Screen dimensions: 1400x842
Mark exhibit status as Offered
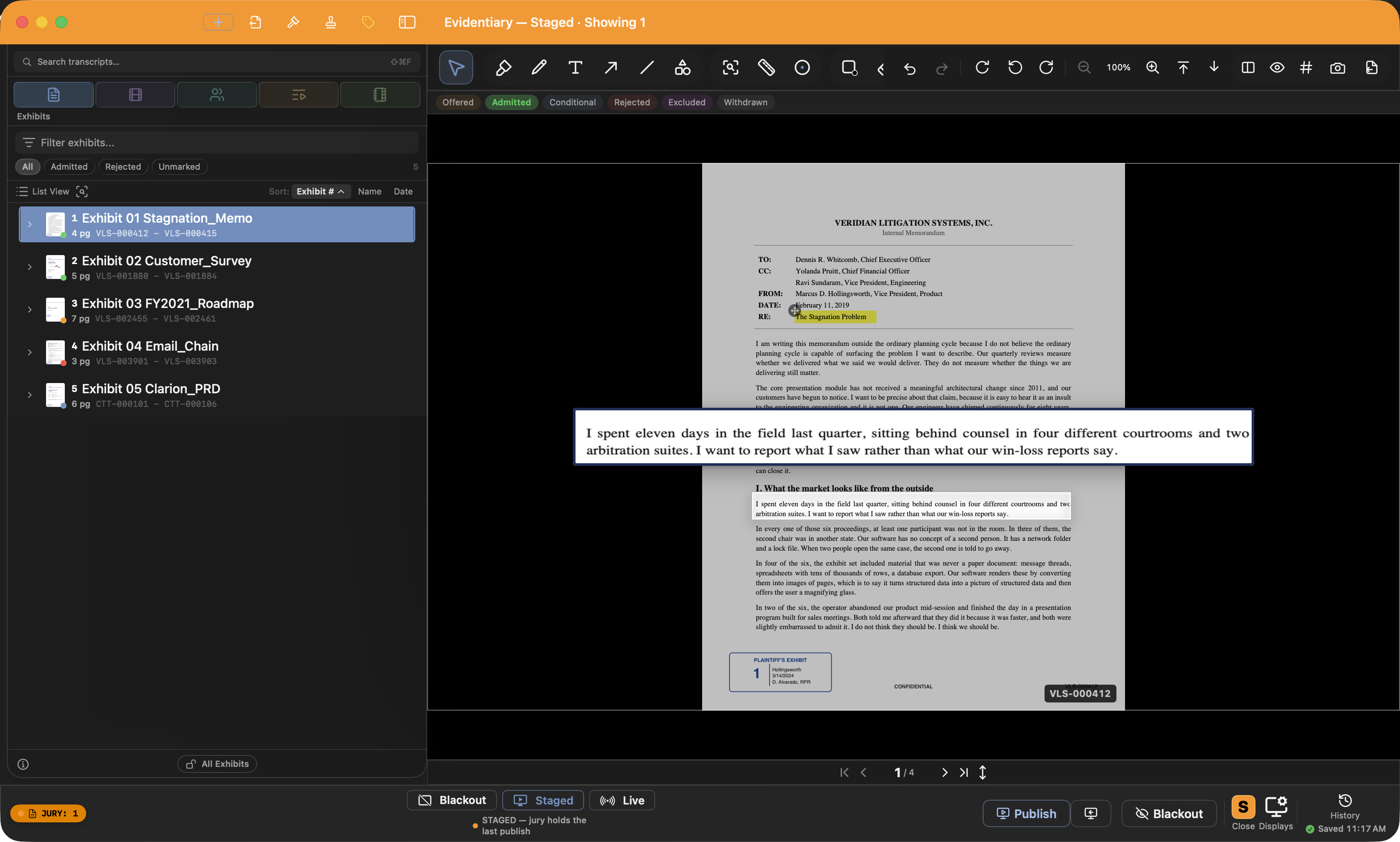click(457, 102)
